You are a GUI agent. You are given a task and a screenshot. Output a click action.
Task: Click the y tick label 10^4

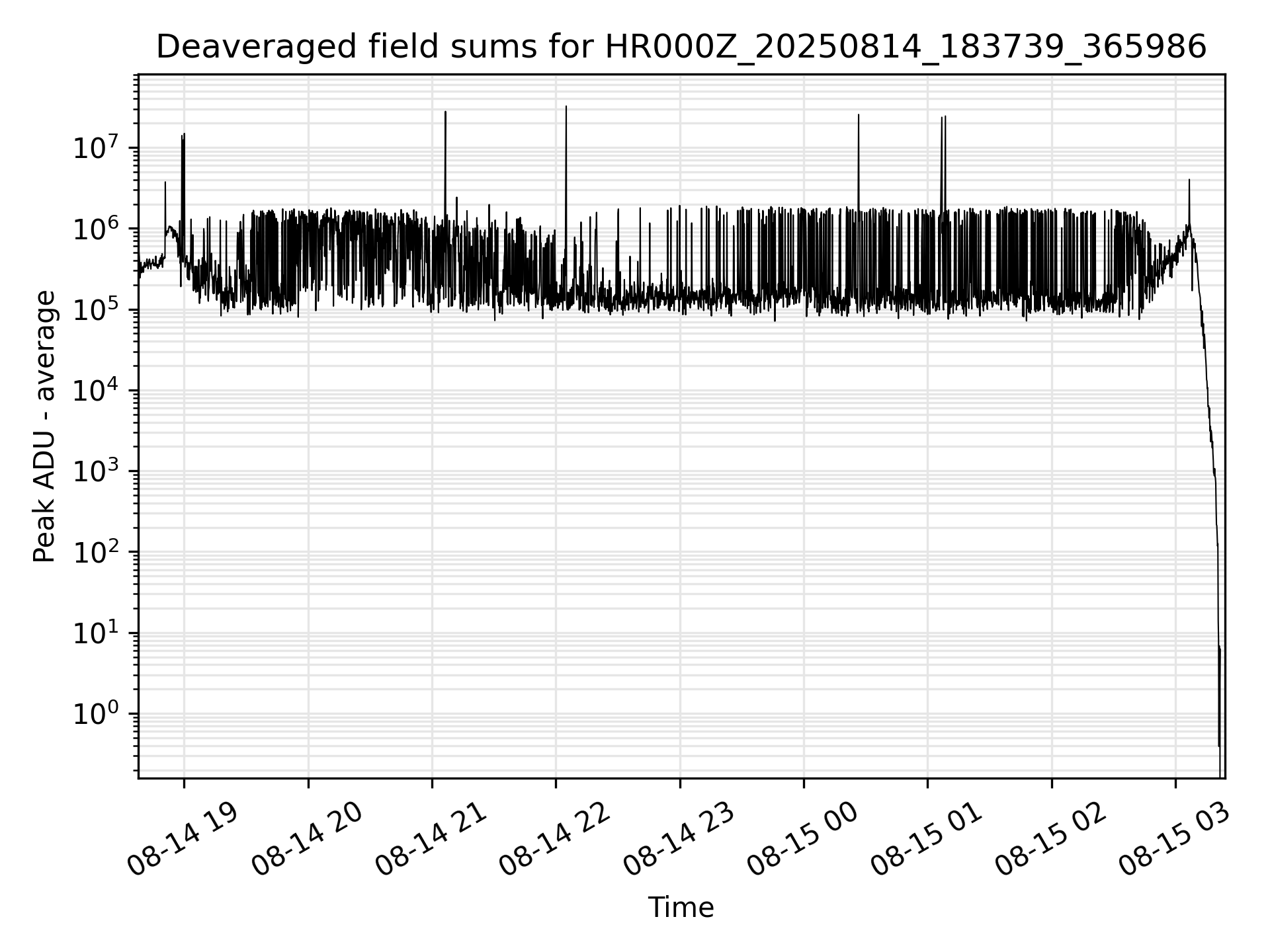(x=97, y=389)
